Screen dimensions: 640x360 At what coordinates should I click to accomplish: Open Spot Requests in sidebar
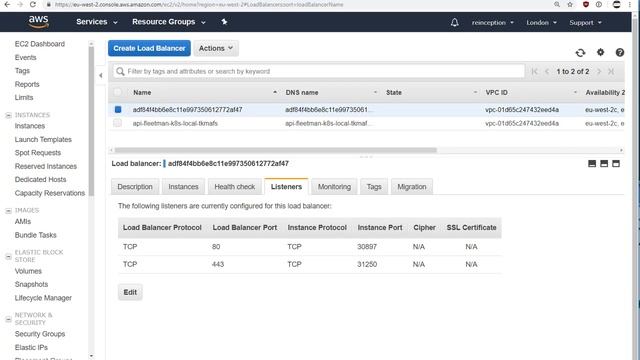(38, 153)
